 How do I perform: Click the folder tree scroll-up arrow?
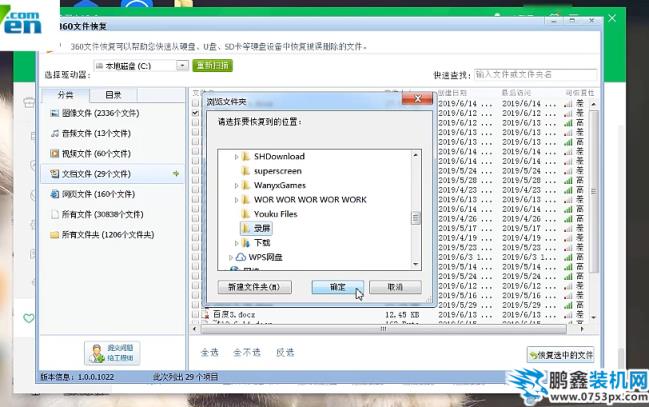pyautogui.click(x=416, y=155)
